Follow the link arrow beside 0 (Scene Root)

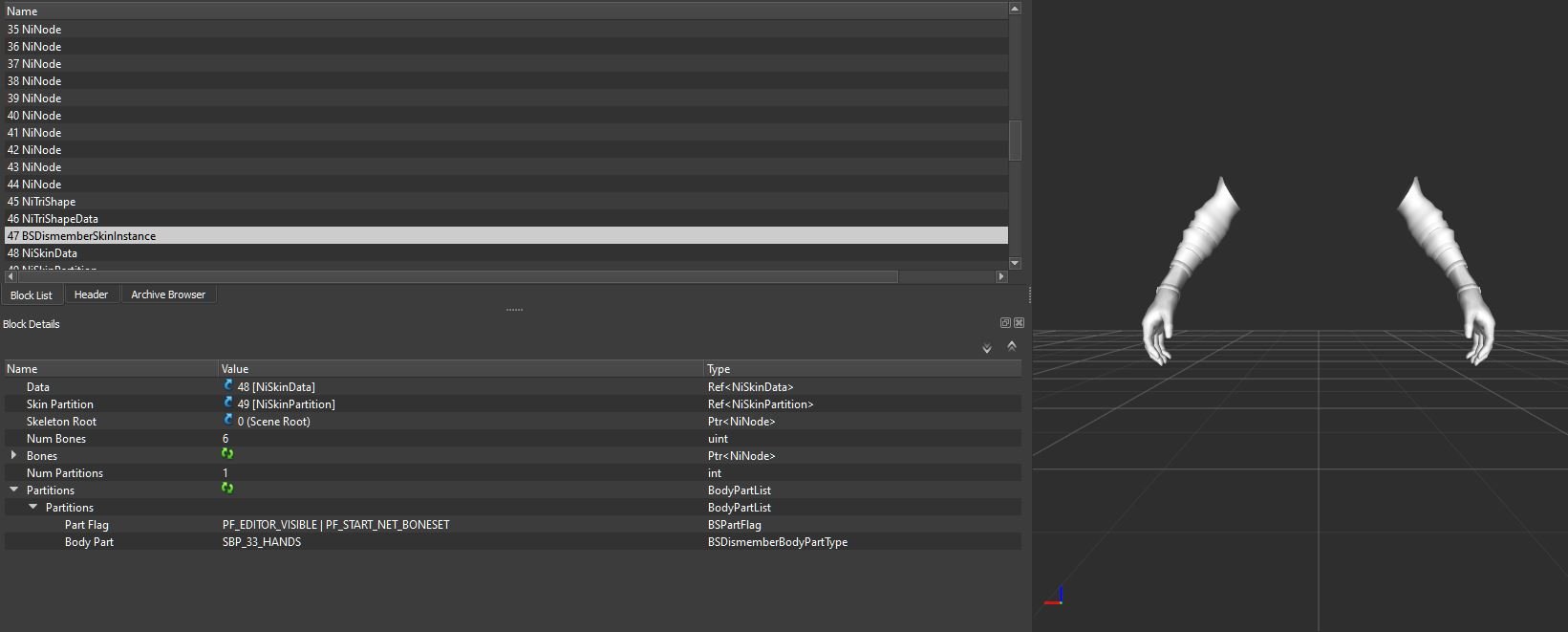coord(228,420)
